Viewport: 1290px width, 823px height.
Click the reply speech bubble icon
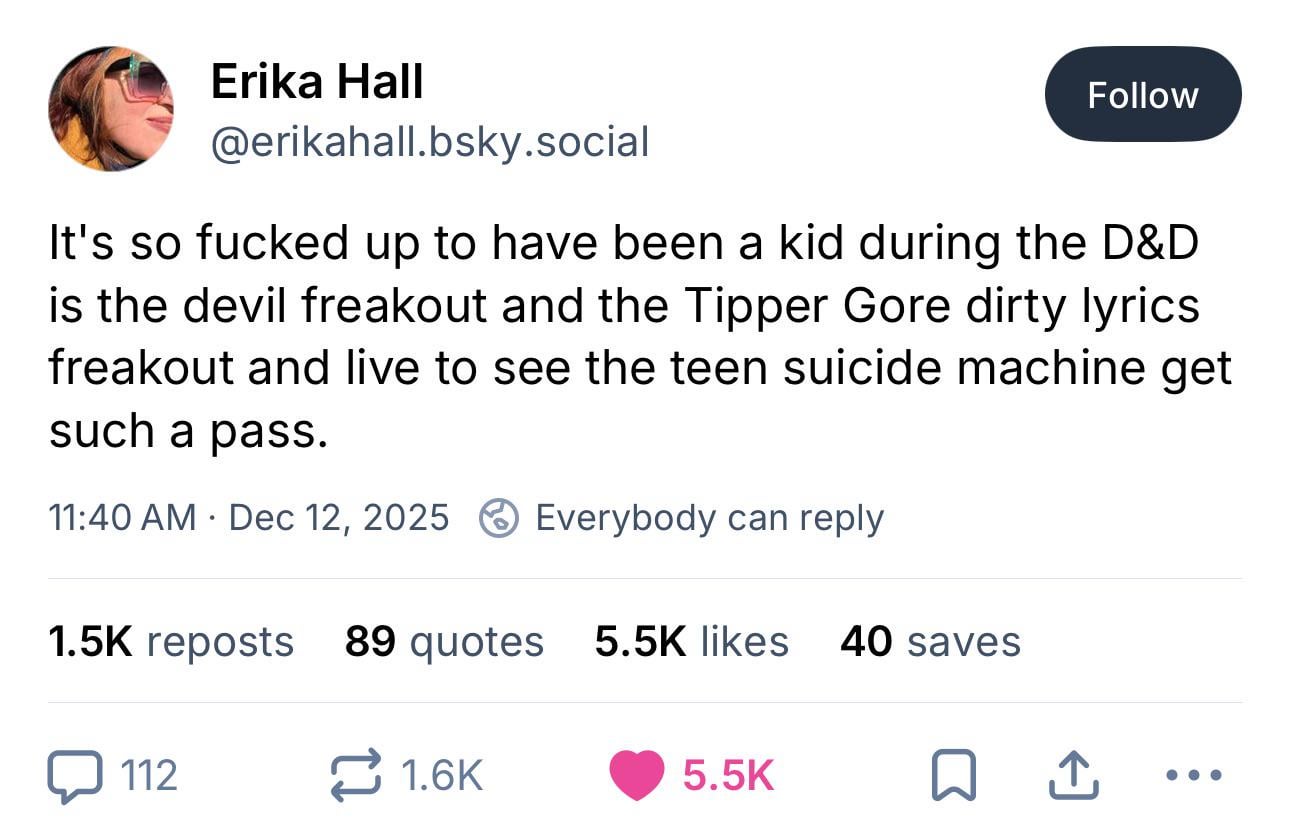pyautogui.click(x=76, y=776)
